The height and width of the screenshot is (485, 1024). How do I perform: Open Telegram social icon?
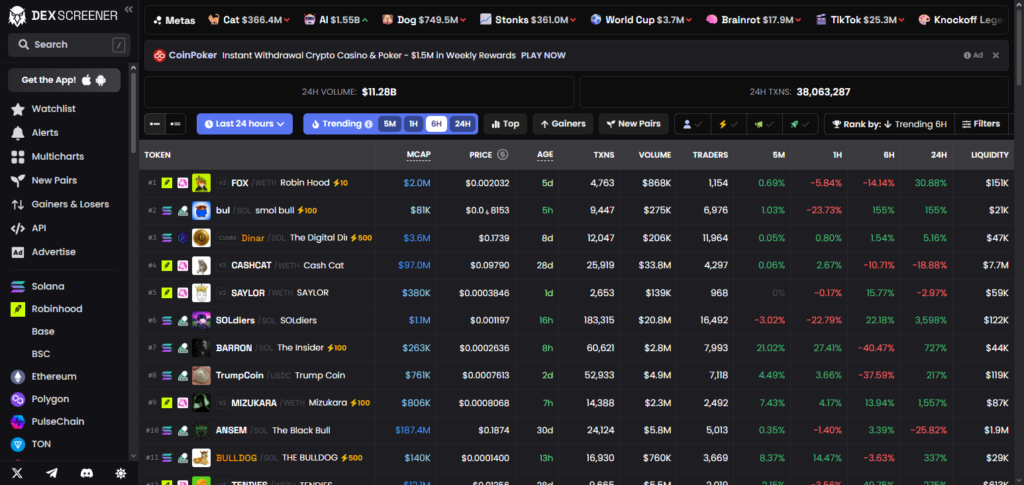coord(52,473)
